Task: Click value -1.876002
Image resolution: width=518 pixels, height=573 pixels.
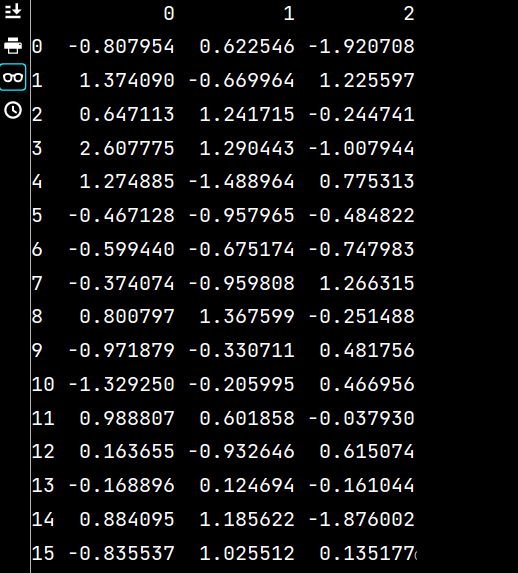Action: [x=361, y=520]
